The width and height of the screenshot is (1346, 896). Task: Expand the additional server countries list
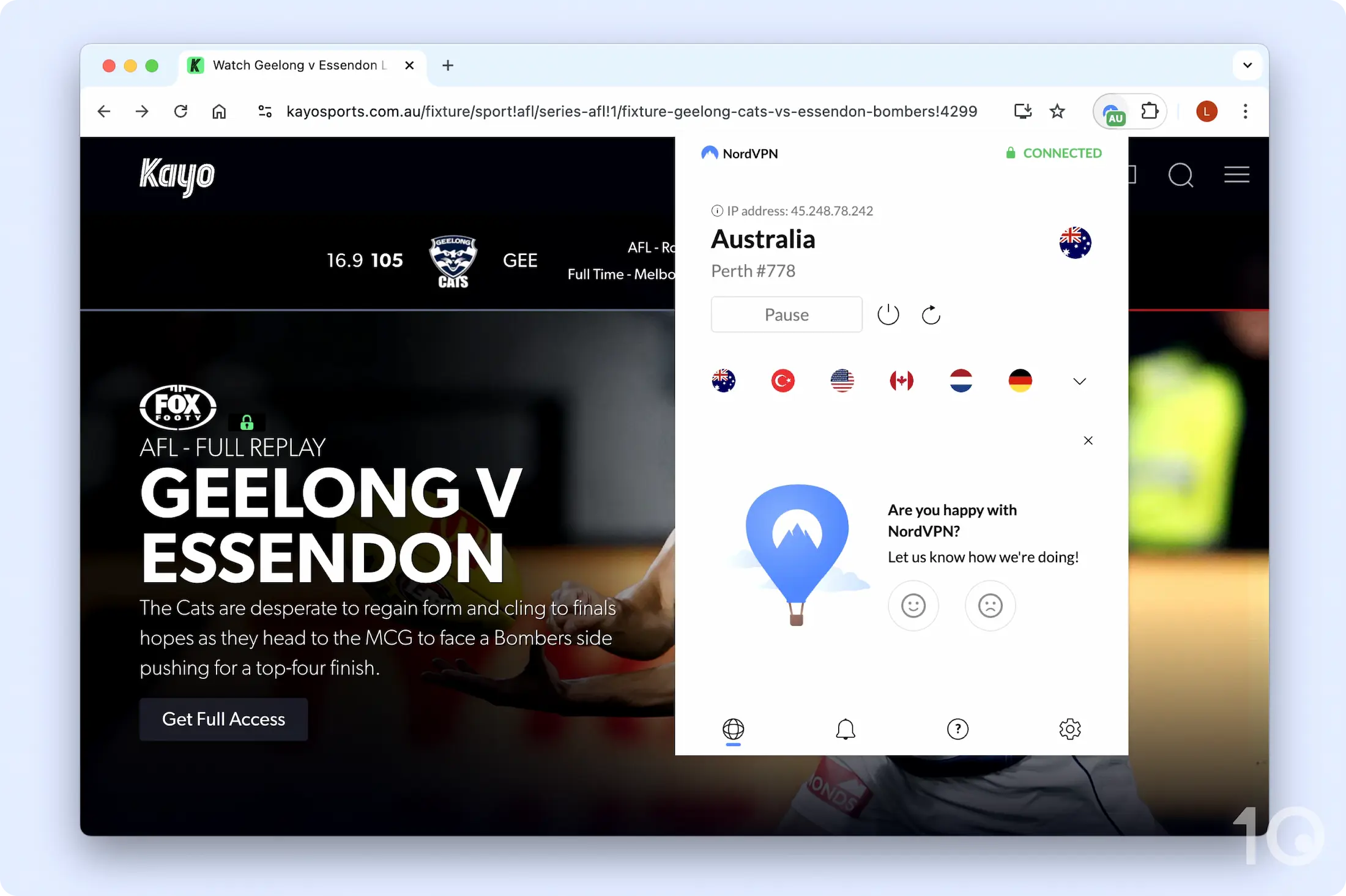pos(1079,381)
